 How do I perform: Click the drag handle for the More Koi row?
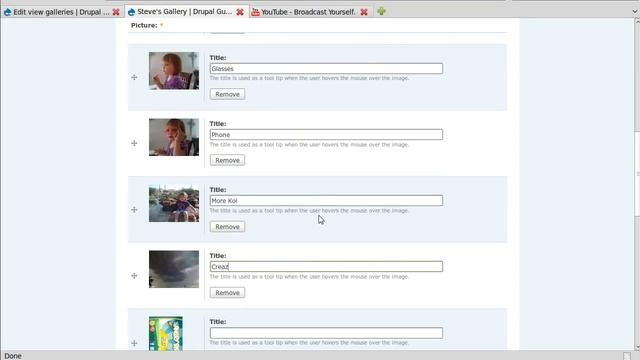[x=134, y=209]
